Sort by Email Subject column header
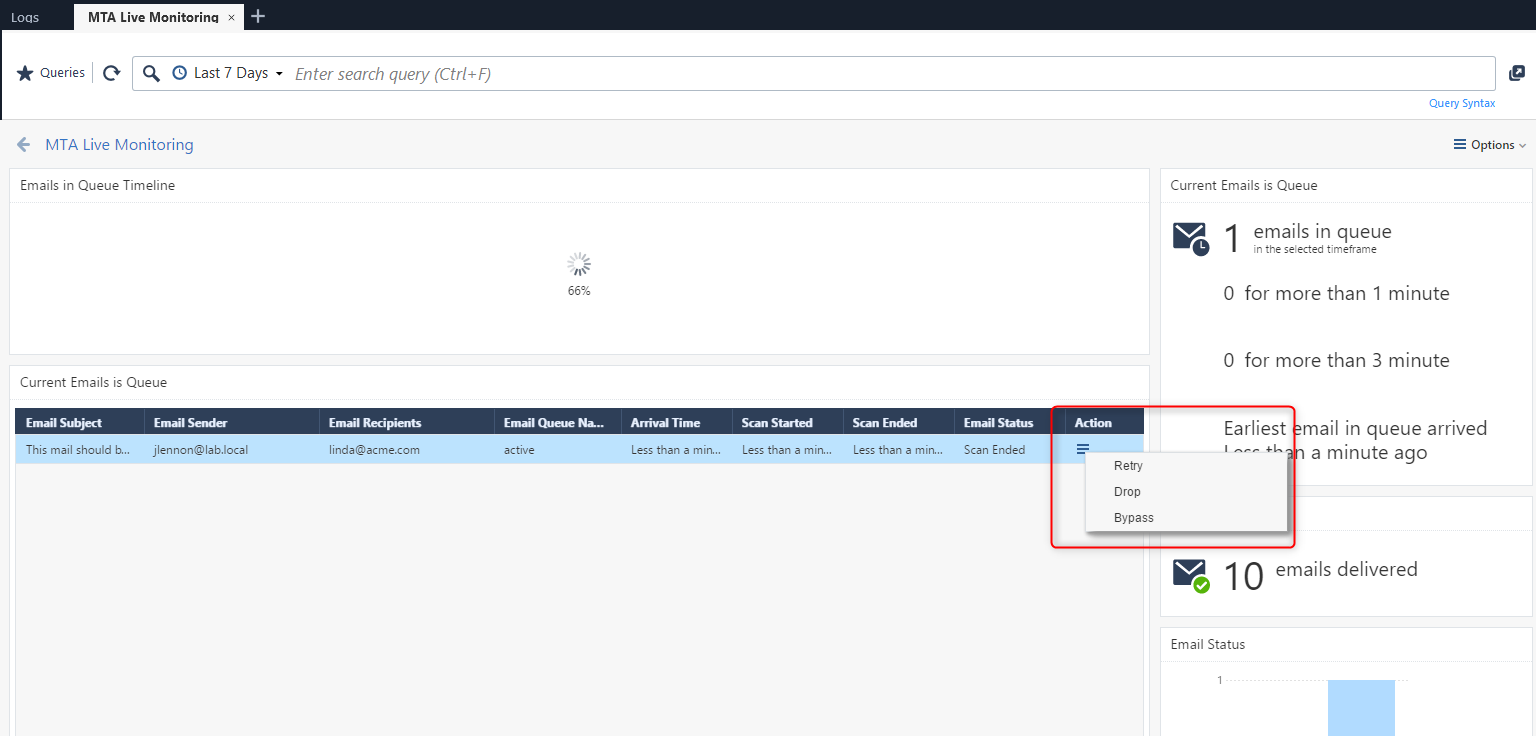The image size is (1536, 736). pos(80,422)
